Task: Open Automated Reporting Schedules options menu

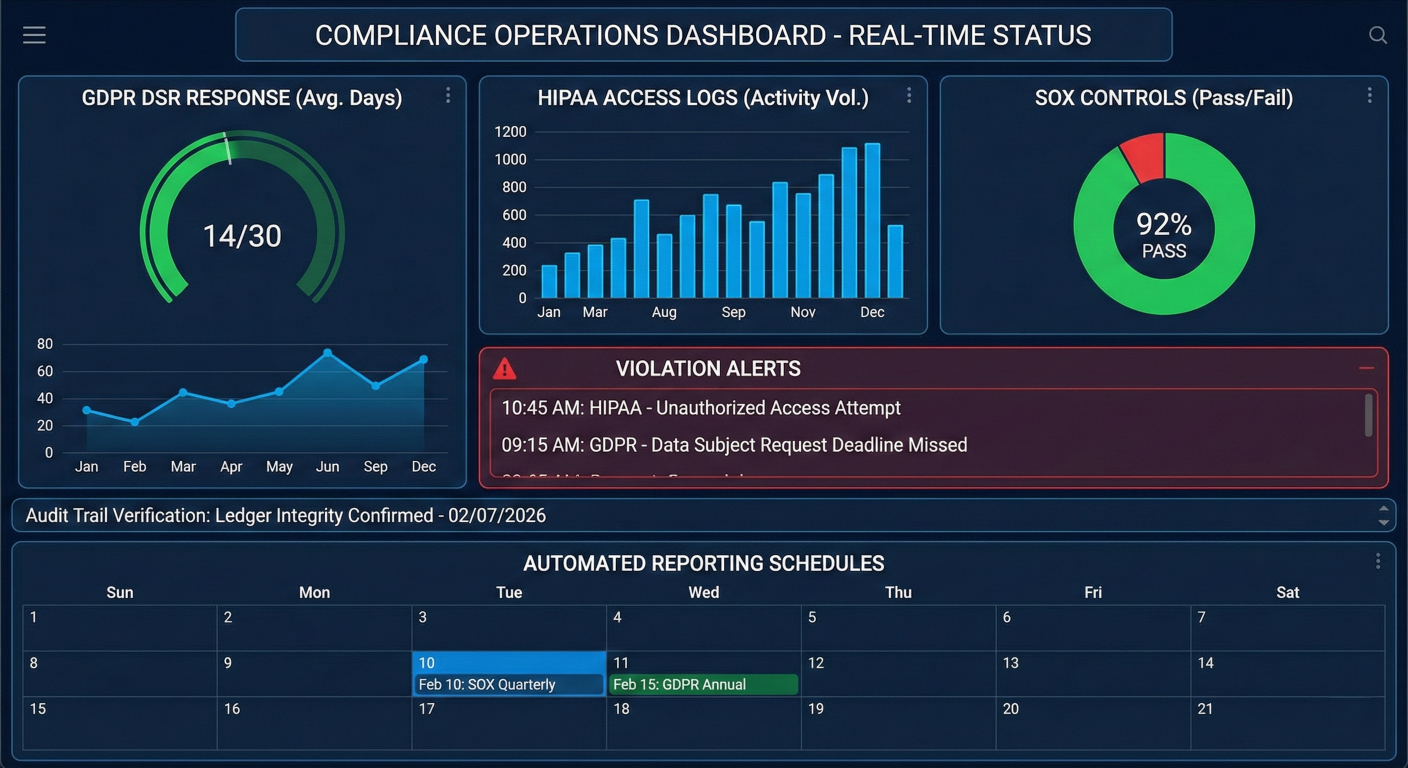Action: tap(1377, 561)
